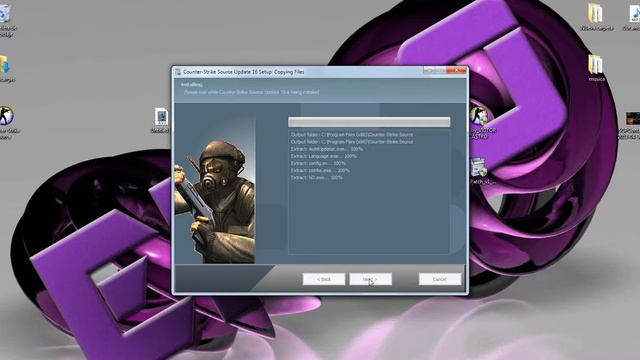
Task: Click the installation progress bar
Action: (x=369, y=122)
